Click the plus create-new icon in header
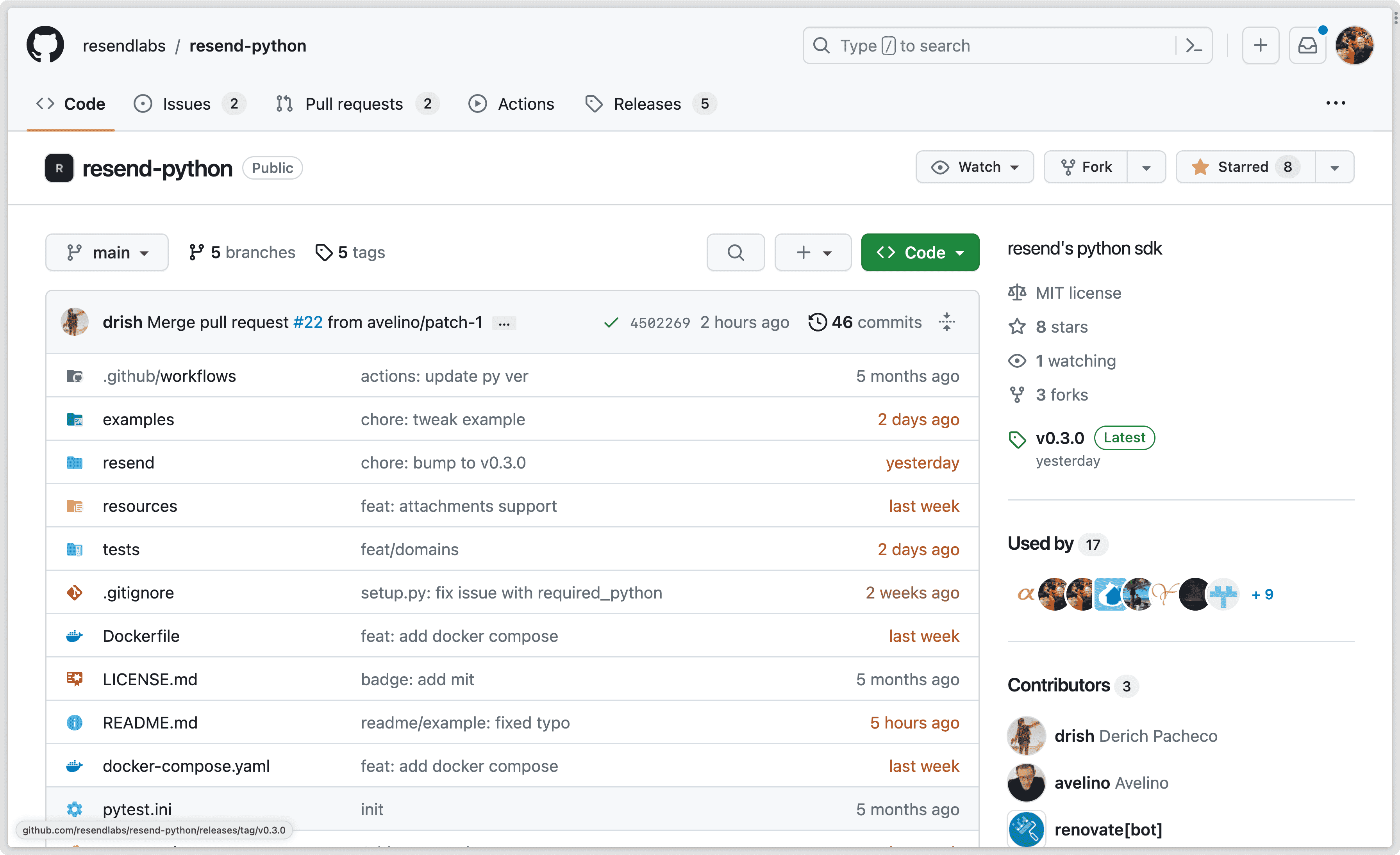This screenshot has height=855, width=1400. [1260, 45]
